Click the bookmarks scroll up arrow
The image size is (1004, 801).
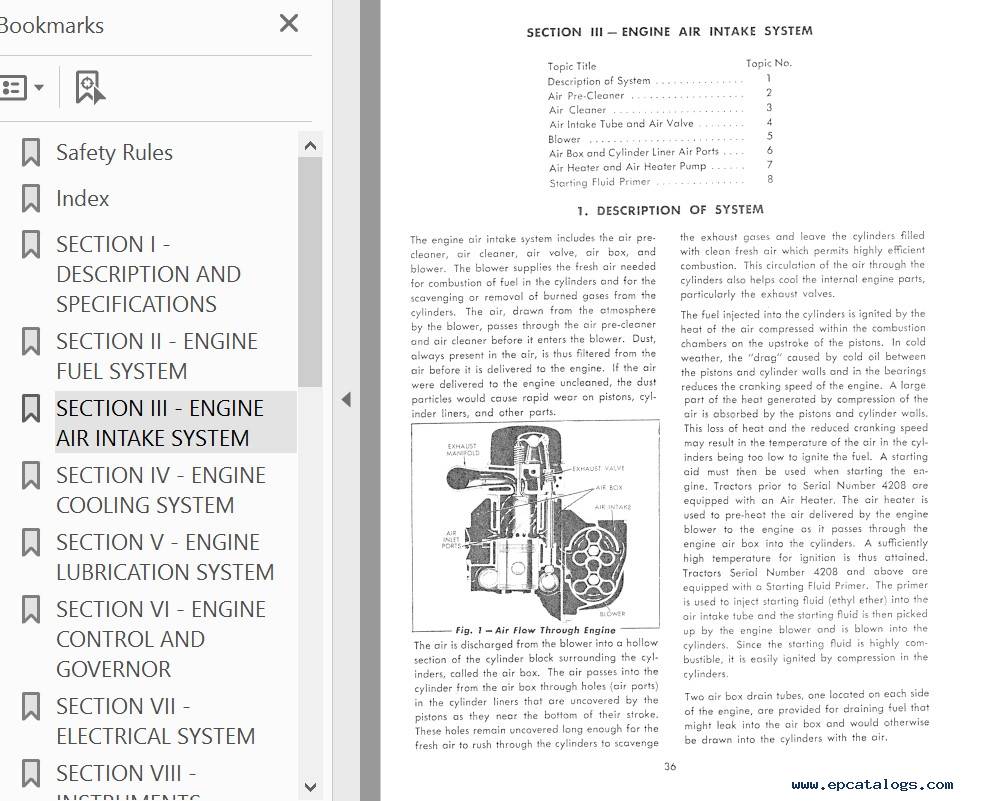pos(311,146)
